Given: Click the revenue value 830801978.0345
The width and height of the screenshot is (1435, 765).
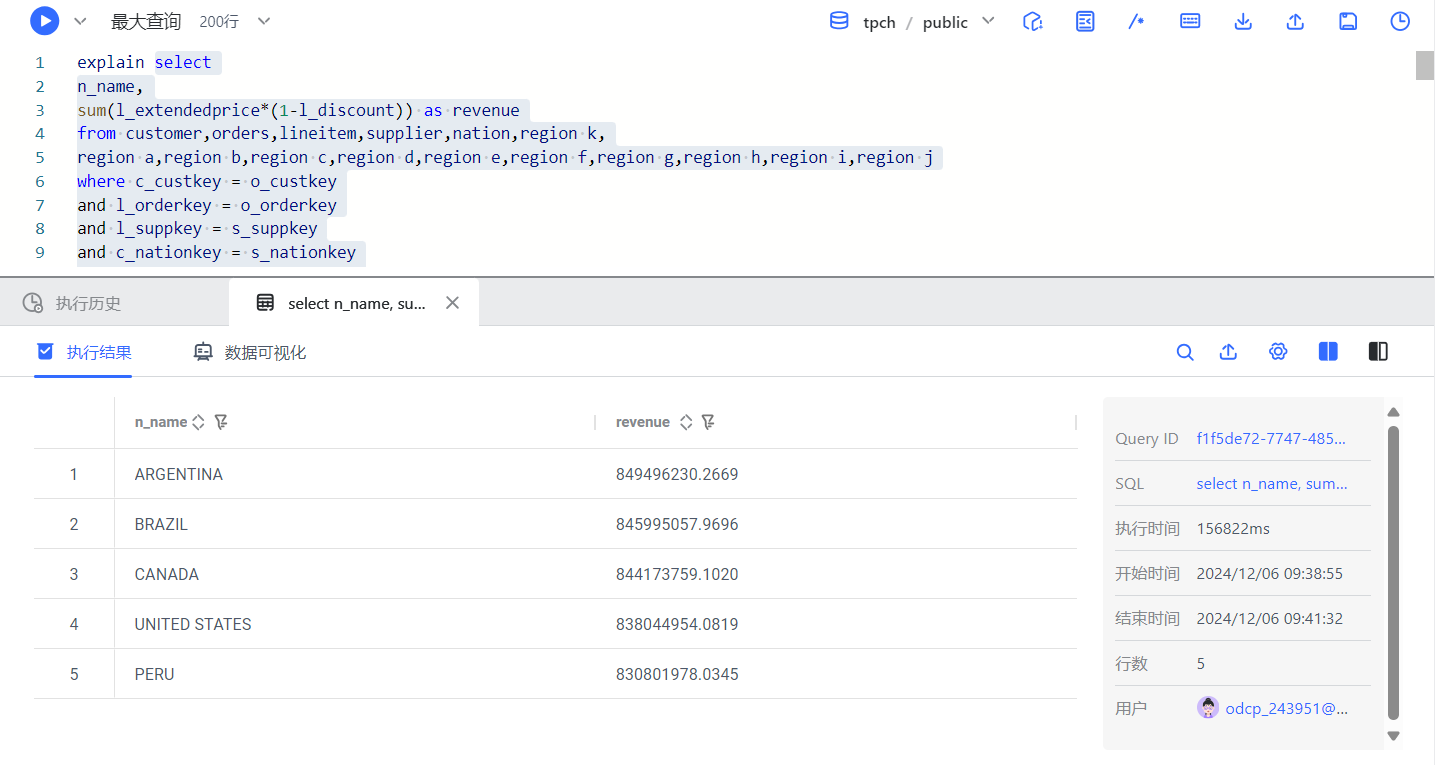Looking at the screenshot, I should coord(677,674).
